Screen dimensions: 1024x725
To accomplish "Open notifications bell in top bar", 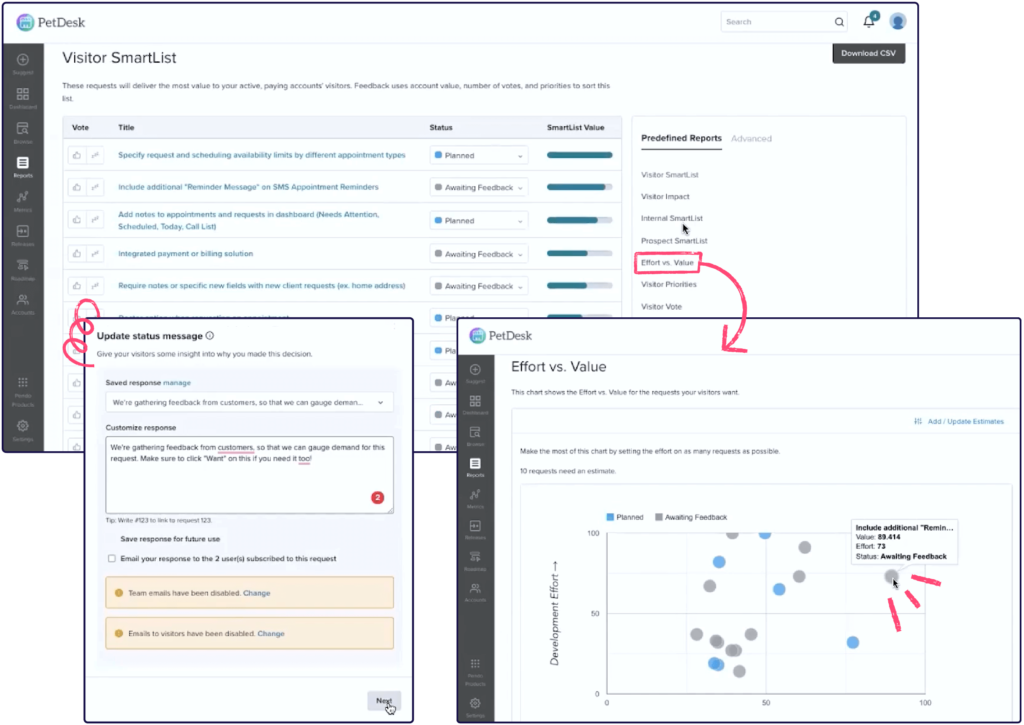I will pos(869,22).
